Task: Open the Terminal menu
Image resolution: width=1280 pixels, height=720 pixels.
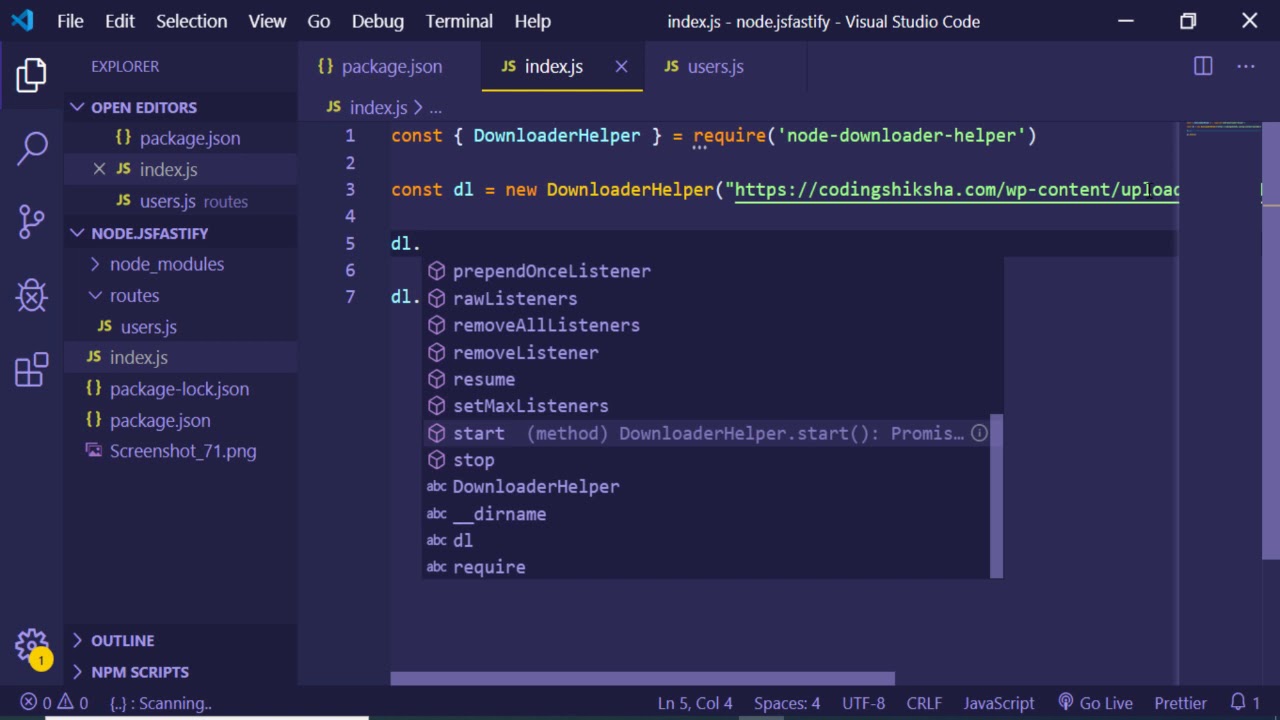Action: [x=459, y=21]
